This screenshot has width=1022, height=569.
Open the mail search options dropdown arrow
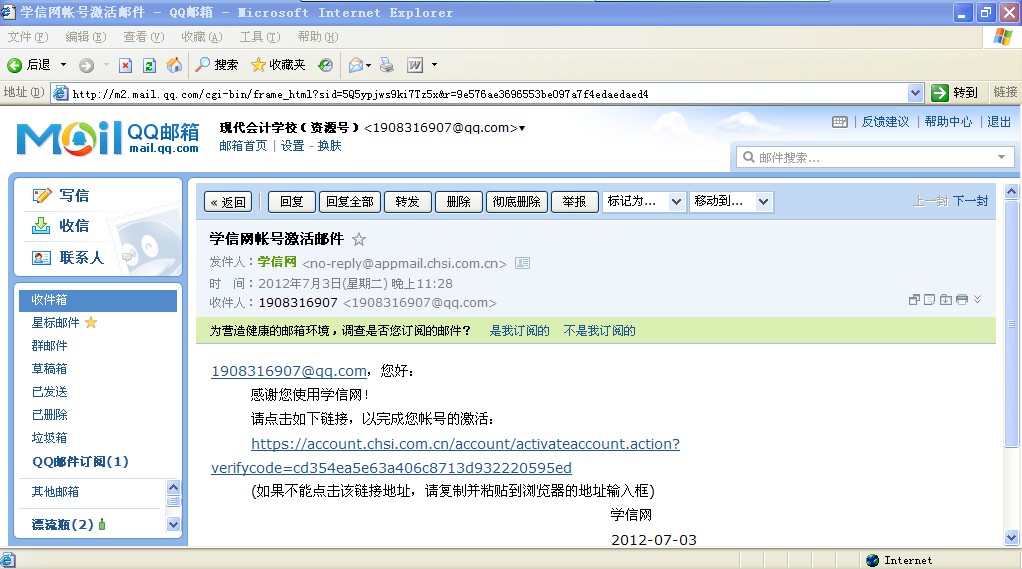(x=1002, y=157)
